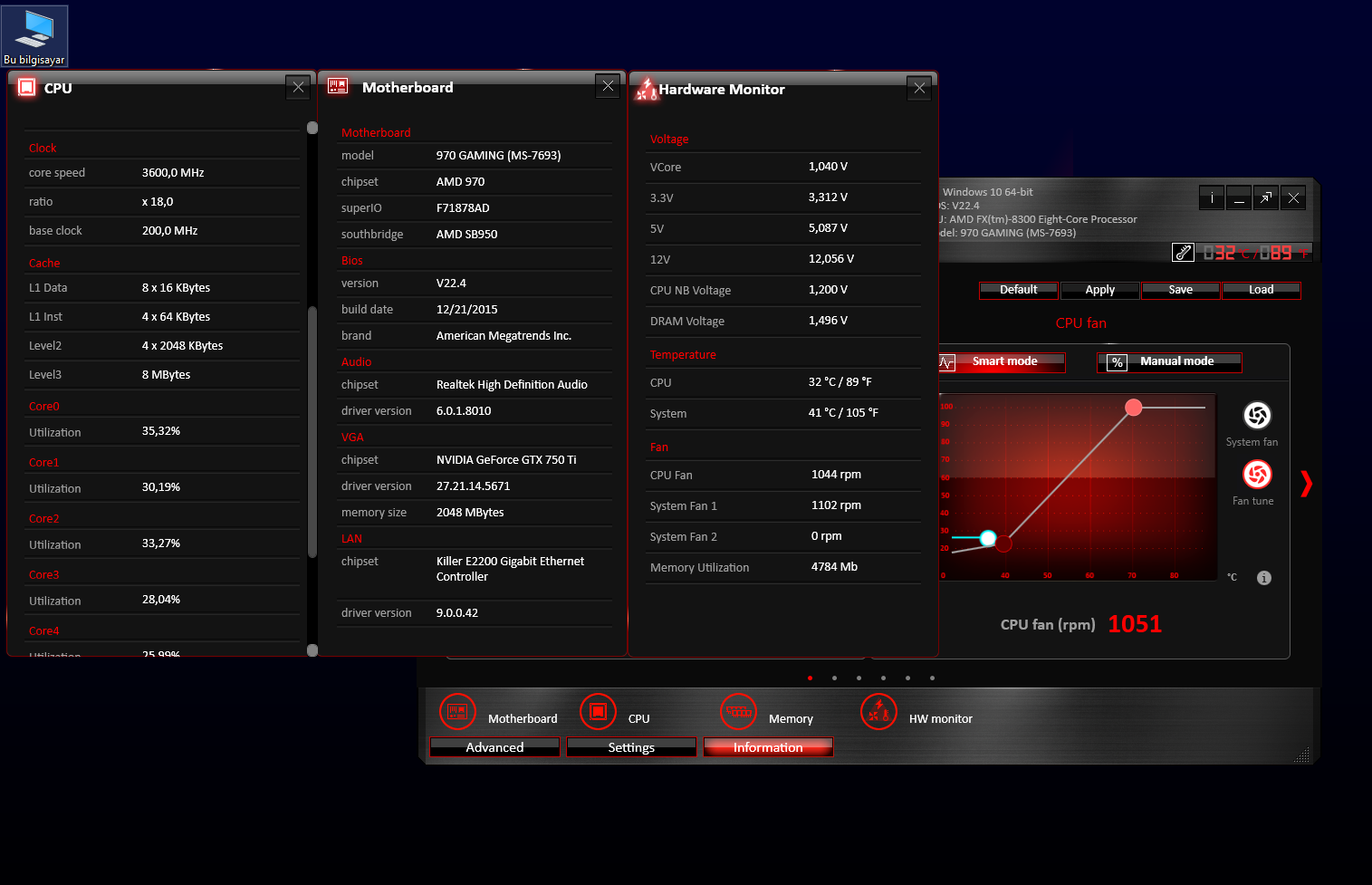Close the Hardware Monitor window
Viewport: 1372px width, 885px height.
pos(919,88)
